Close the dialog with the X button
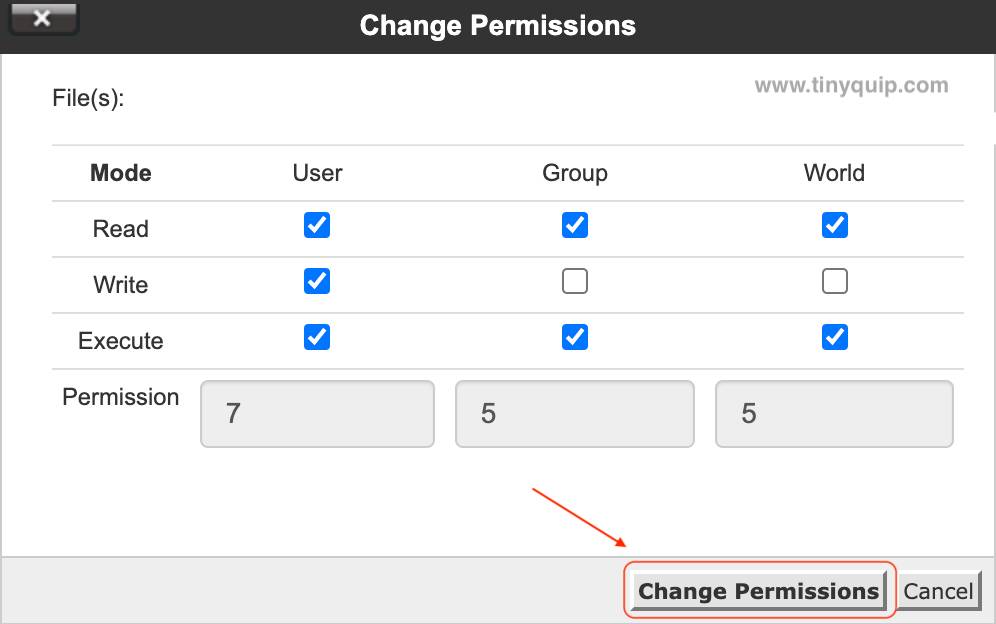 [41, 19]
